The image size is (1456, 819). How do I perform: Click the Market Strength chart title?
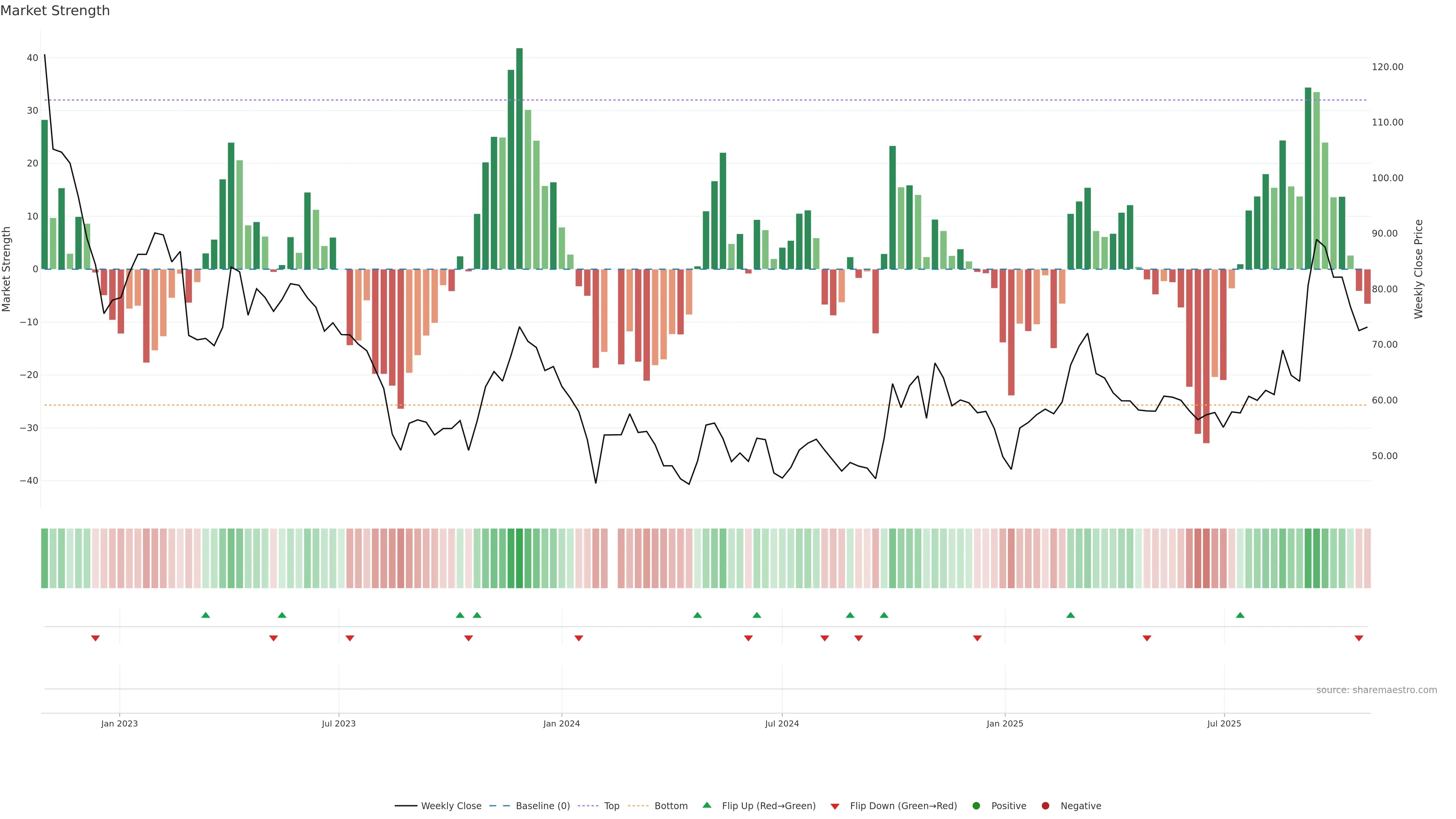(x=55, y=11)
